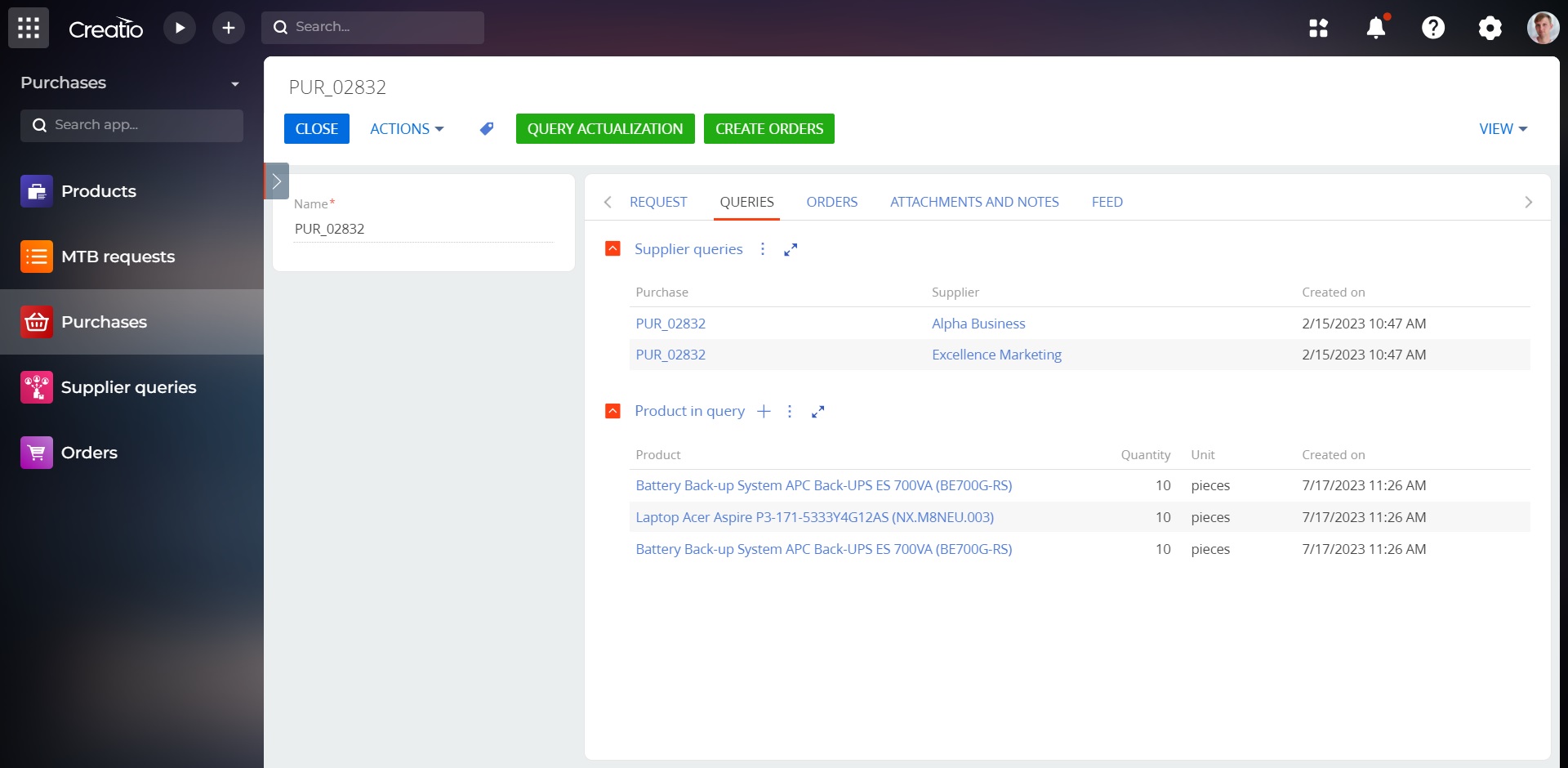Image resolution: width=1568 pixels, height=768 pixels.
Task: Open the VIEW dropdown
Action: click(1502, 128)
